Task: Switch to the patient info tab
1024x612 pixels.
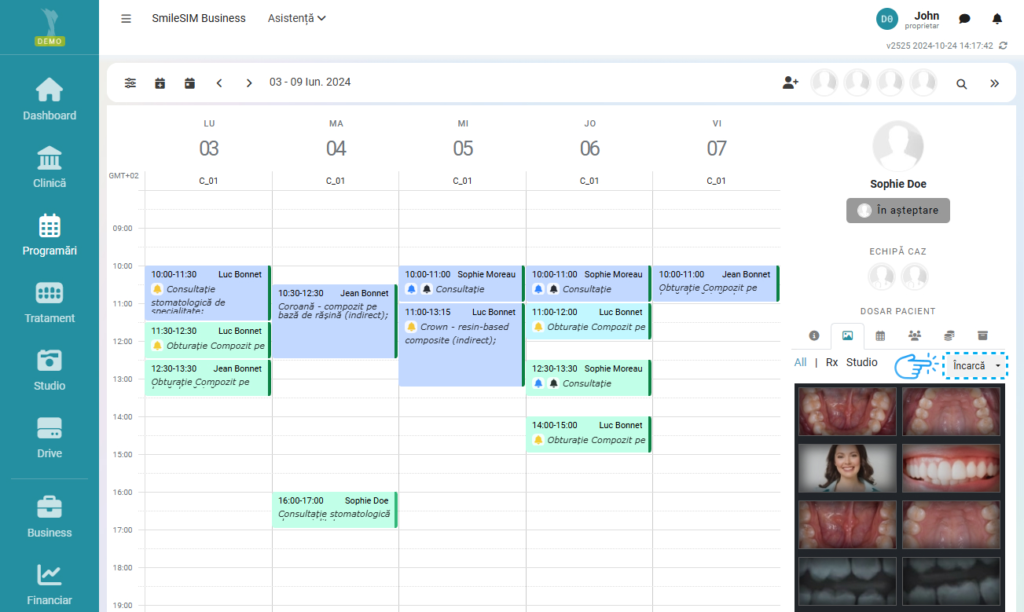Action: (x=813, y=335)
